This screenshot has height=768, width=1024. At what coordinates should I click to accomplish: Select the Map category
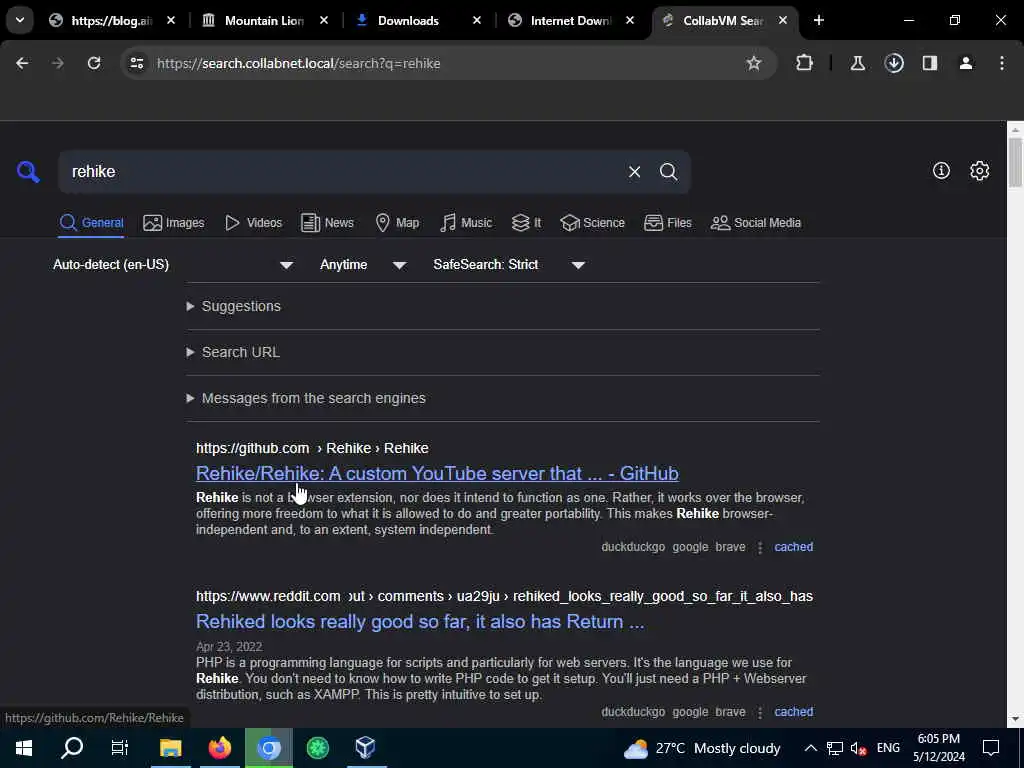tap(397, 223)
